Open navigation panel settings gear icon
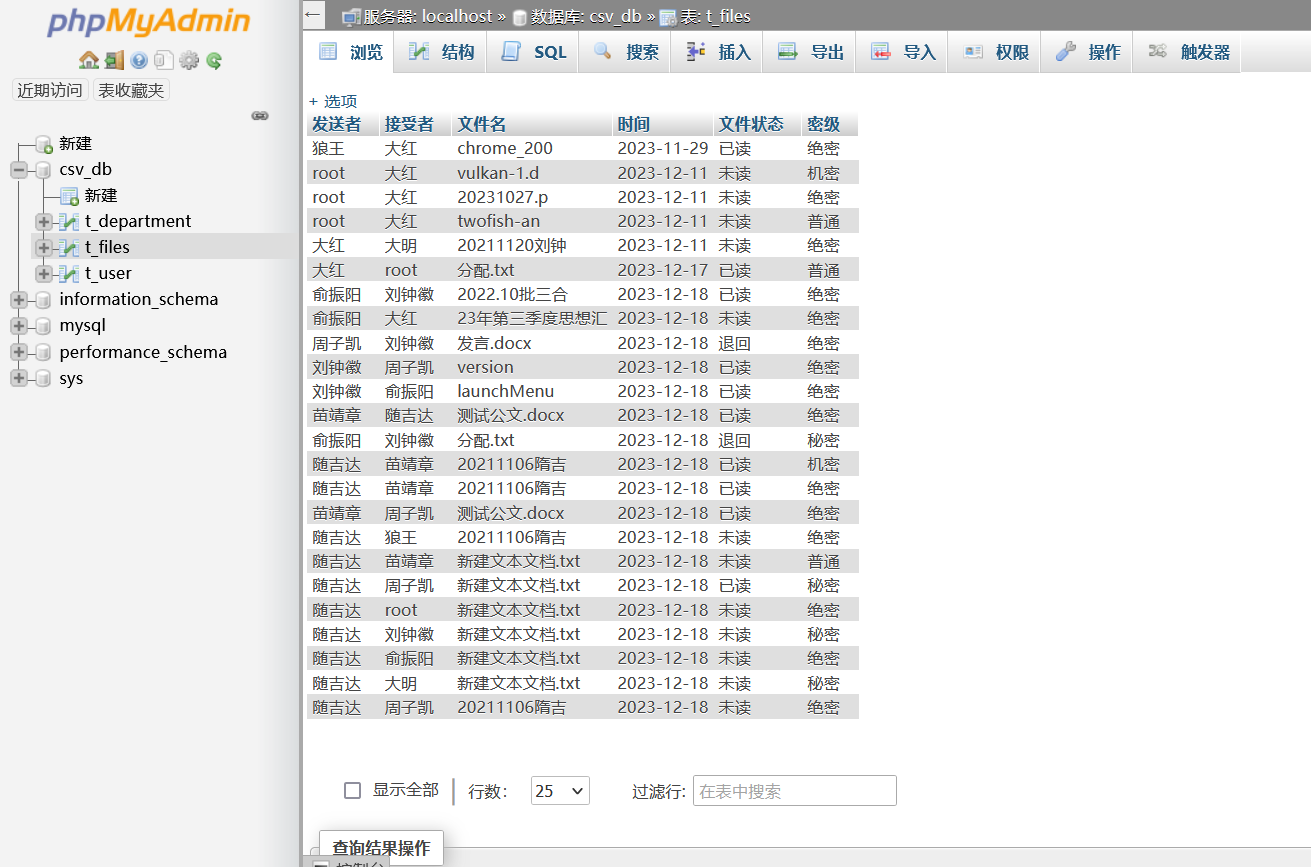Screen dimensions: 1311x867 (189, 60)
